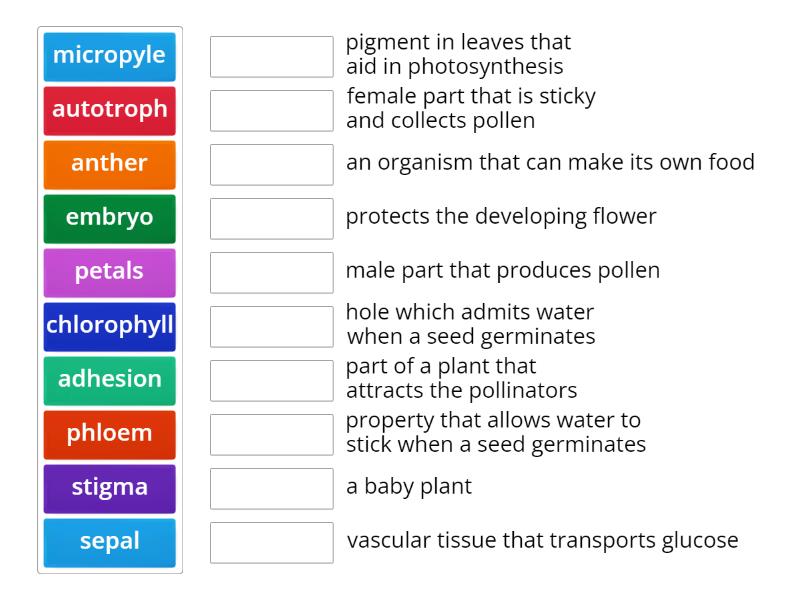800x600 pixels.
Task: Choose the embryo word tile
Action: click(x=109, y=218)
